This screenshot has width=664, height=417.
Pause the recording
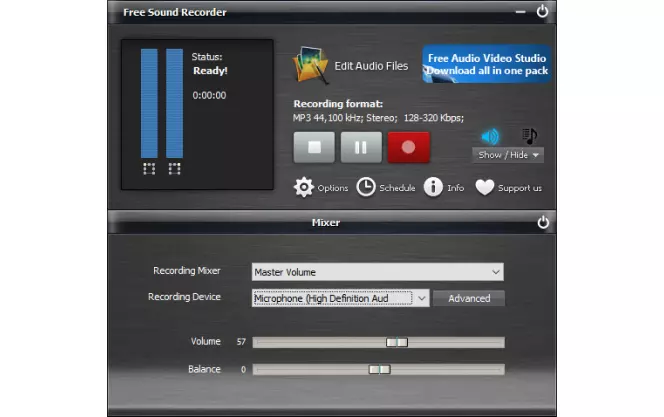[361, 147]
